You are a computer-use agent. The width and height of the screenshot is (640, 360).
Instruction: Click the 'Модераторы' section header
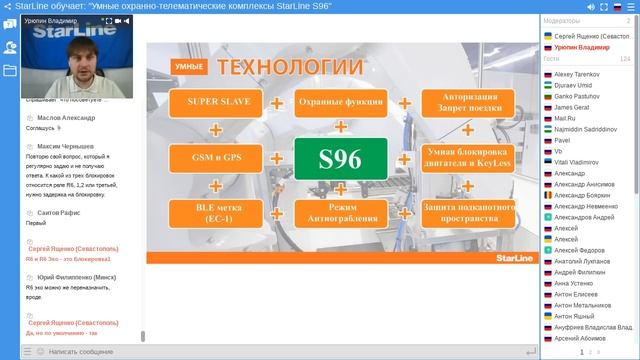pos(562,20)
